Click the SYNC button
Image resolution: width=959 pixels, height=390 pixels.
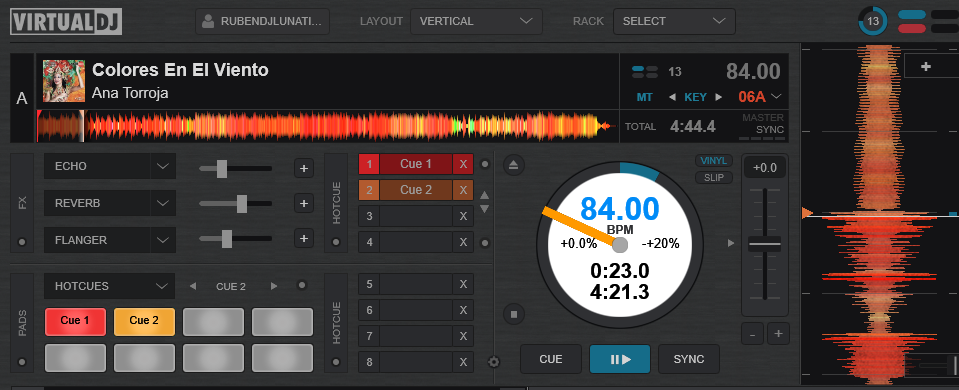coord(689,359)
